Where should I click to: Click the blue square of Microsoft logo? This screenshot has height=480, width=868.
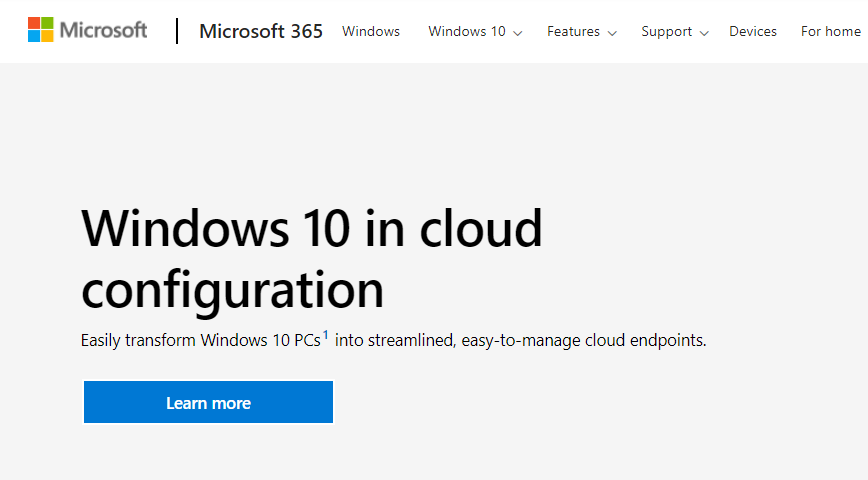point(33,37)
